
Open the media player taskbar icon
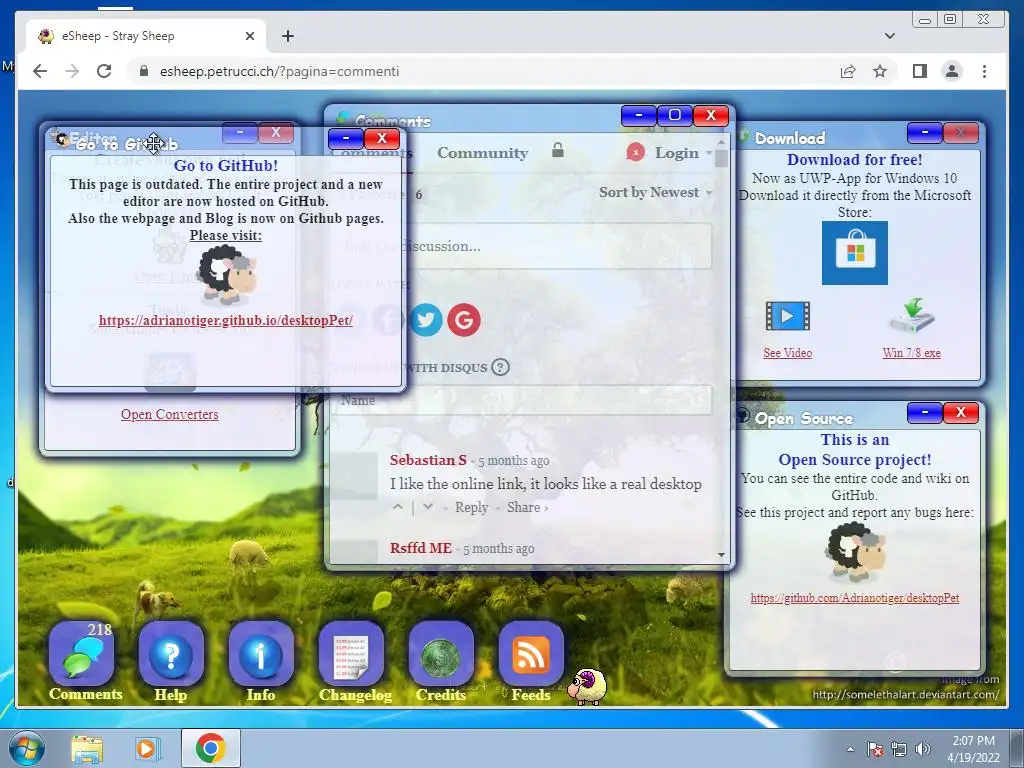148,748
